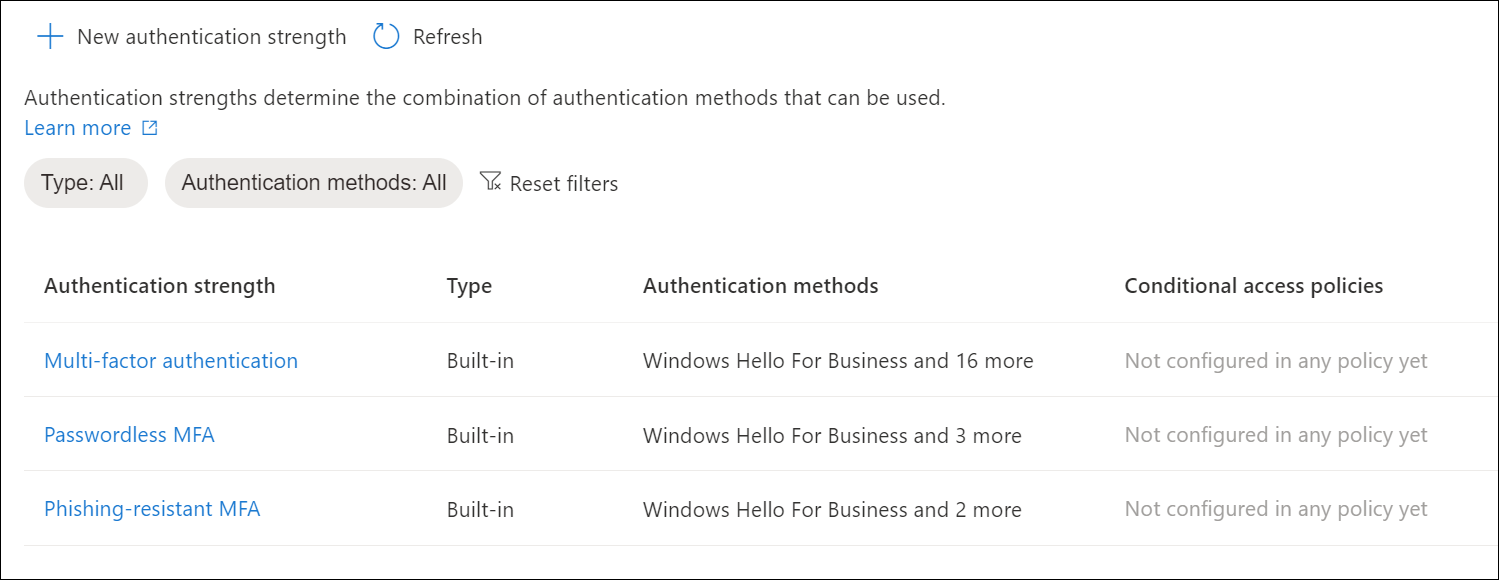Click the circular Refresh icon
The image size is (1499, 580).
pos(386,37)
